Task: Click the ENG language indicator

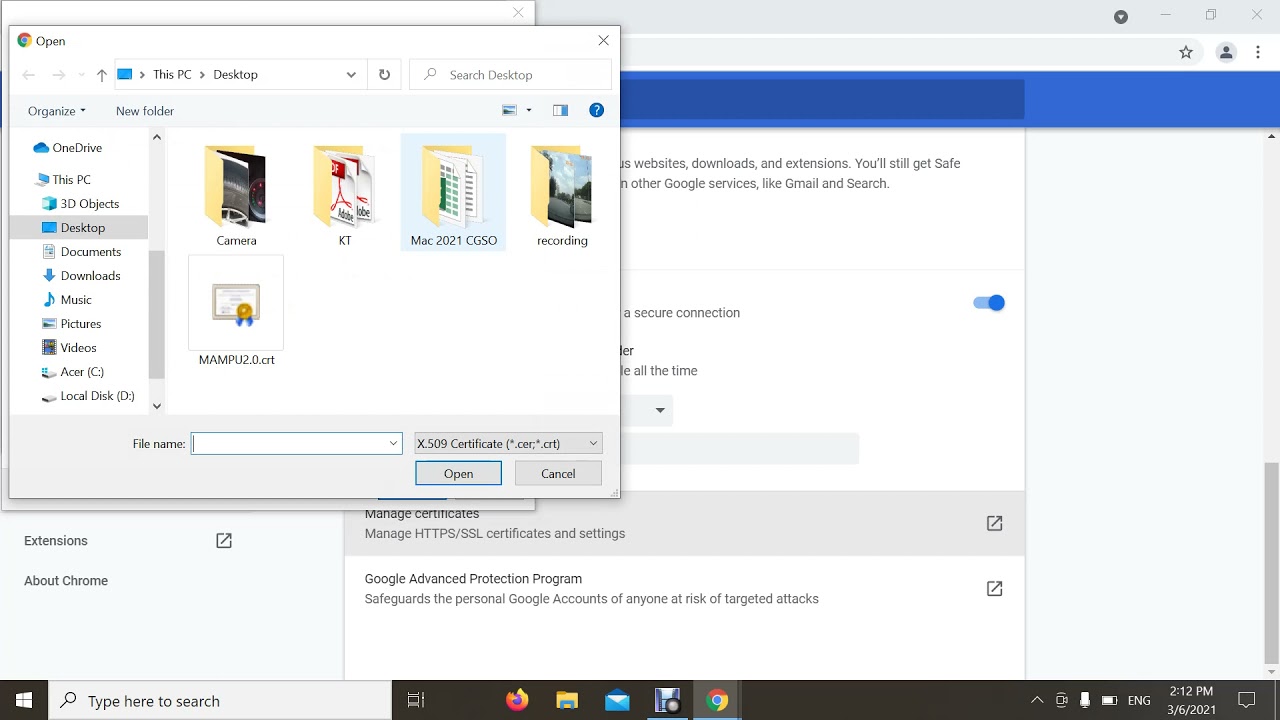Action: pyautogui.click(x=1139, y=701)
